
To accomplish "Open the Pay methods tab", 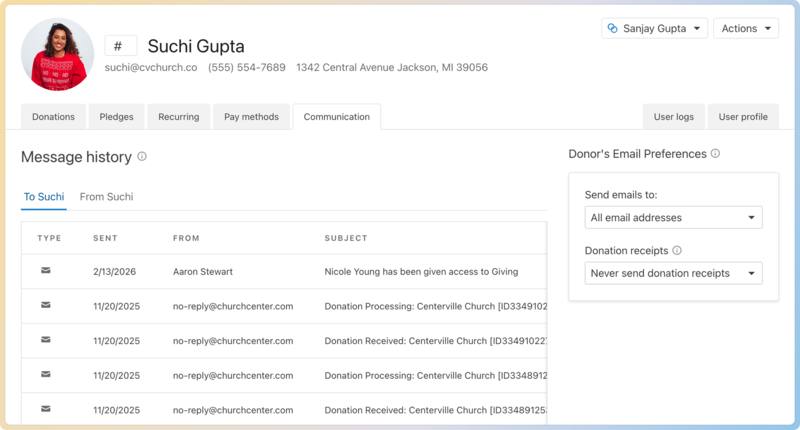I will click(252, 117).
